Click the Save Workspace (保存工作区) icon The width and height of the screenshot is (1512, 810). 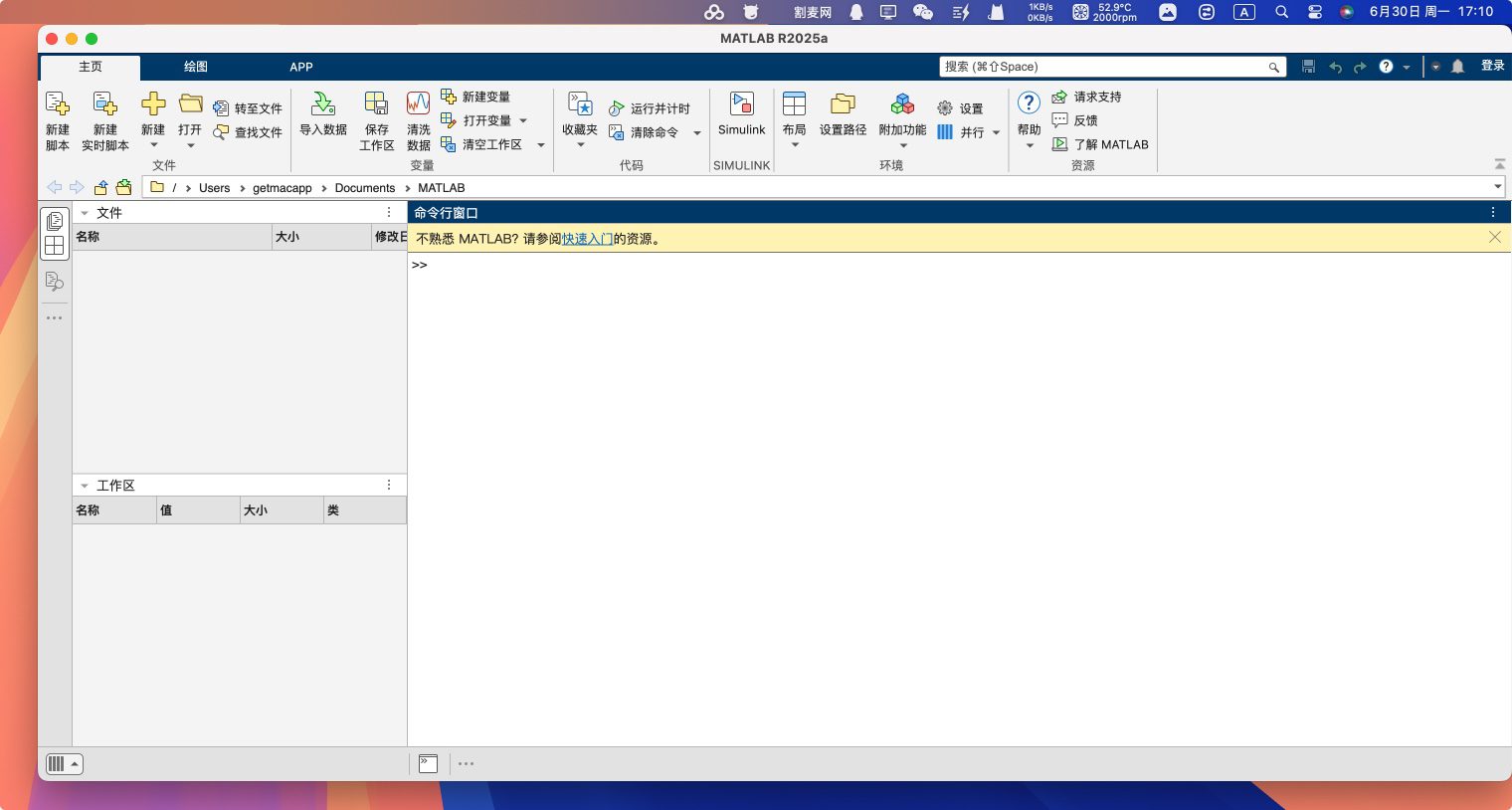point(376,104)
